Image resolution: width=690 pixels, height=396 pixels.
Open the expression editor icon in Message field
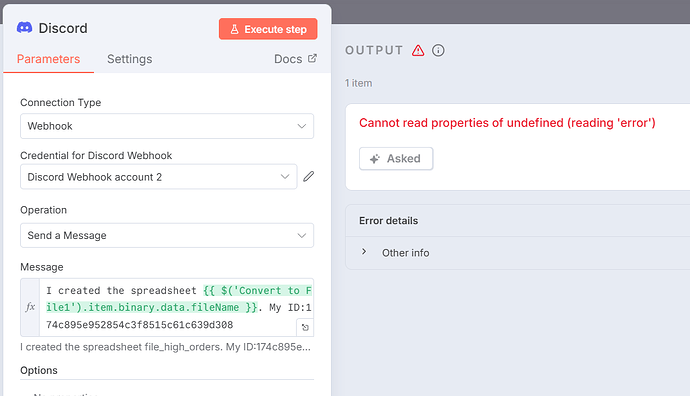pos(305,327)
